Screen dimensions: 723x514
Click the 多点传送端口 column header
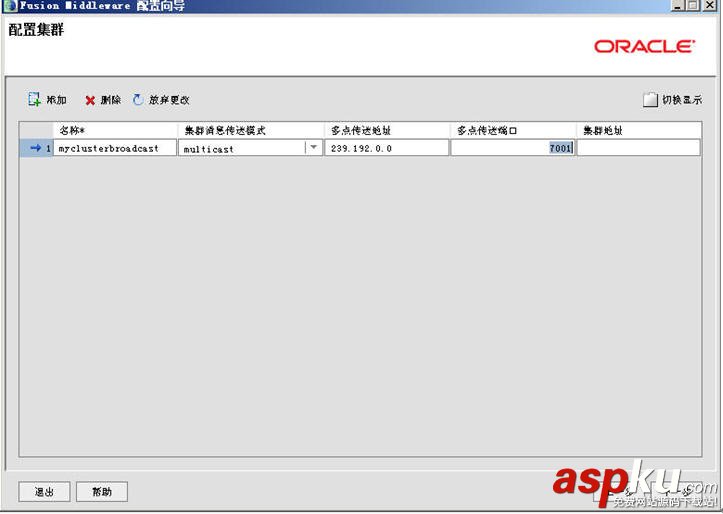coord(513,130)
